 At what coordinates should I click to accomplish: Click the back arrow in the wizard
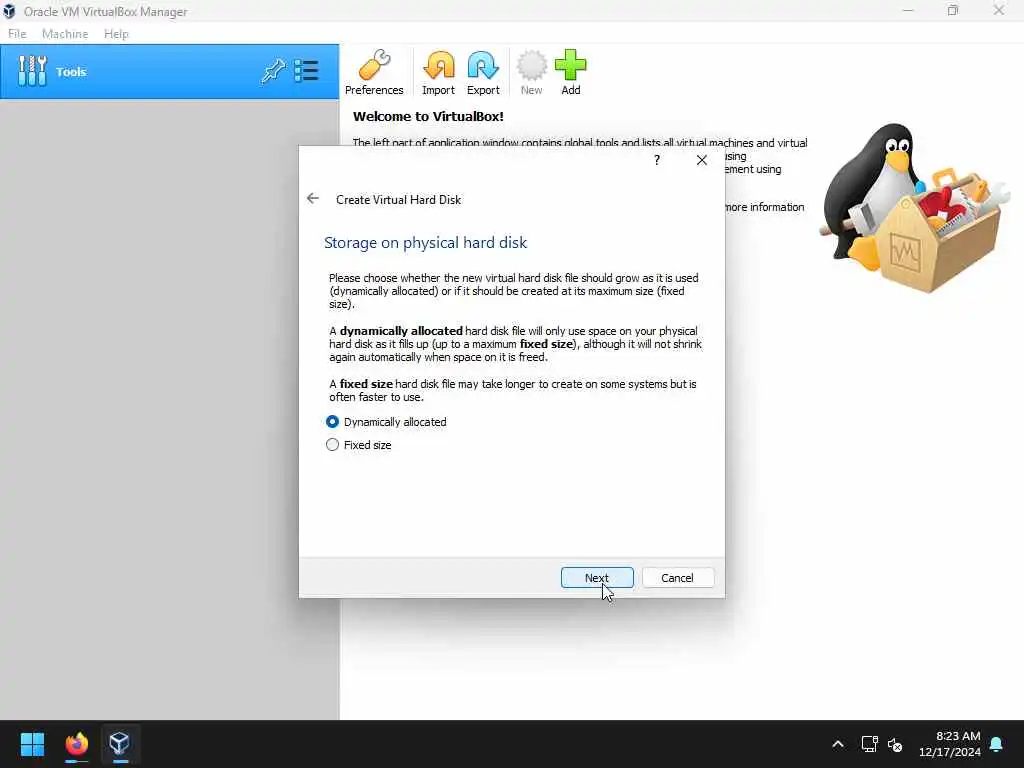tap(313, 199)
